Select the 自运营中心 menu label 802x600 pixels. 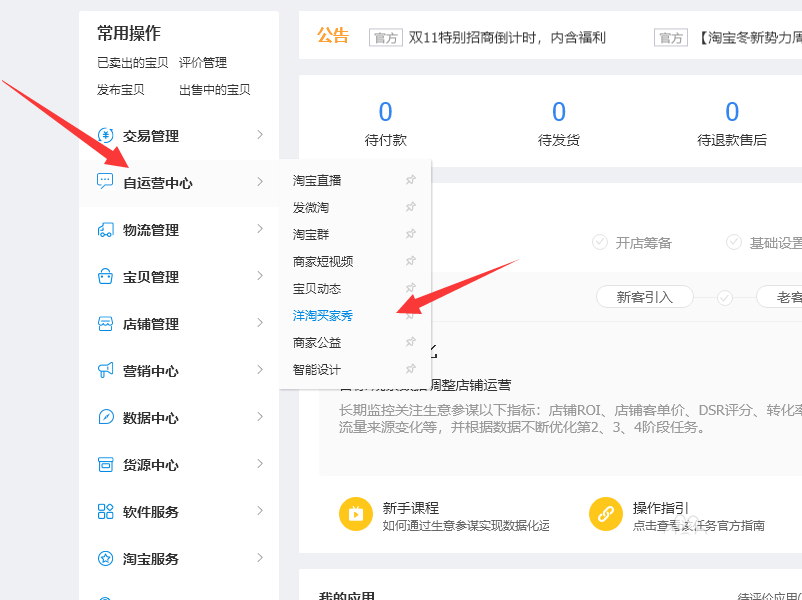[158, 183]
